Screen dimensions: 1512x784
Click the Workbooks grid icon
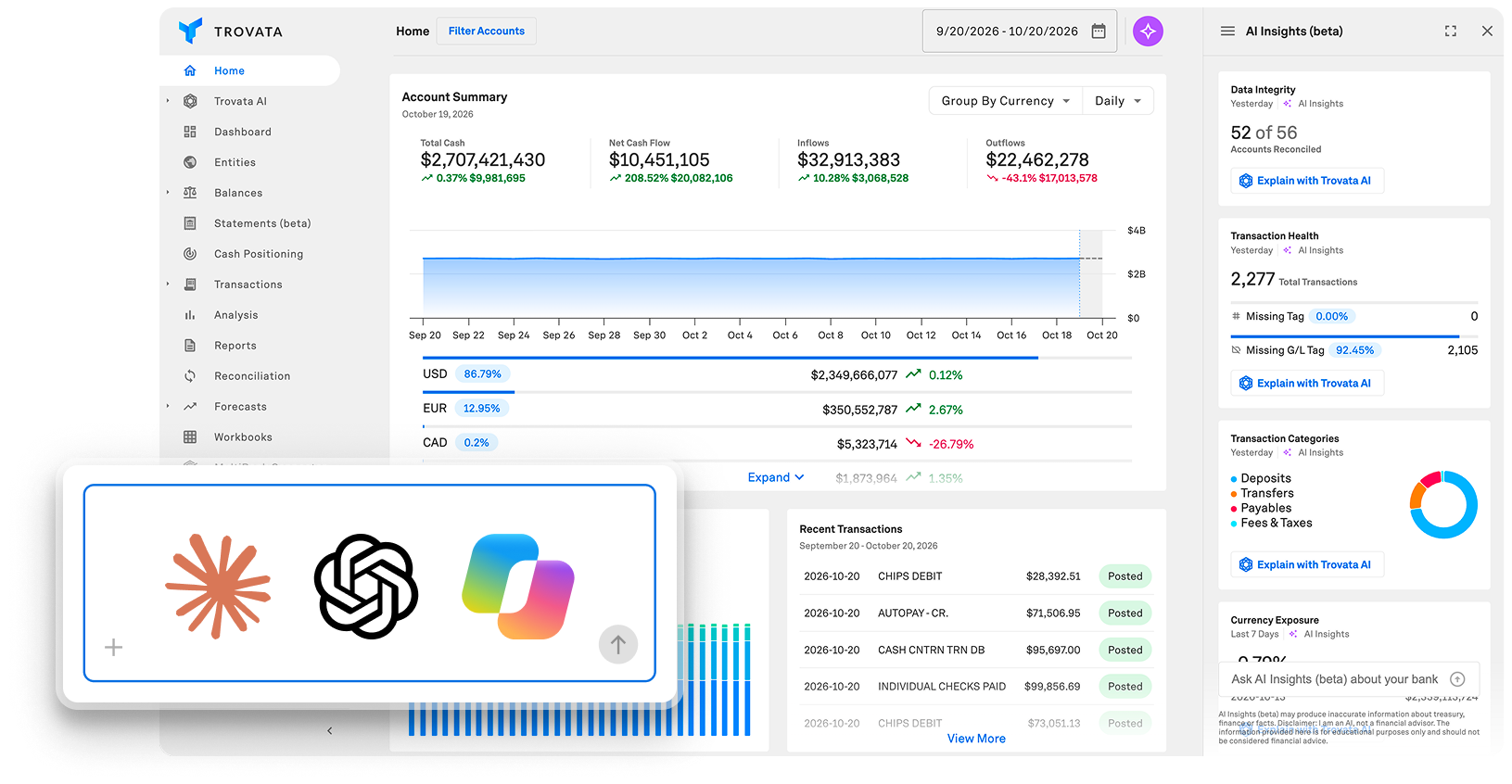(x=190, y=437)
